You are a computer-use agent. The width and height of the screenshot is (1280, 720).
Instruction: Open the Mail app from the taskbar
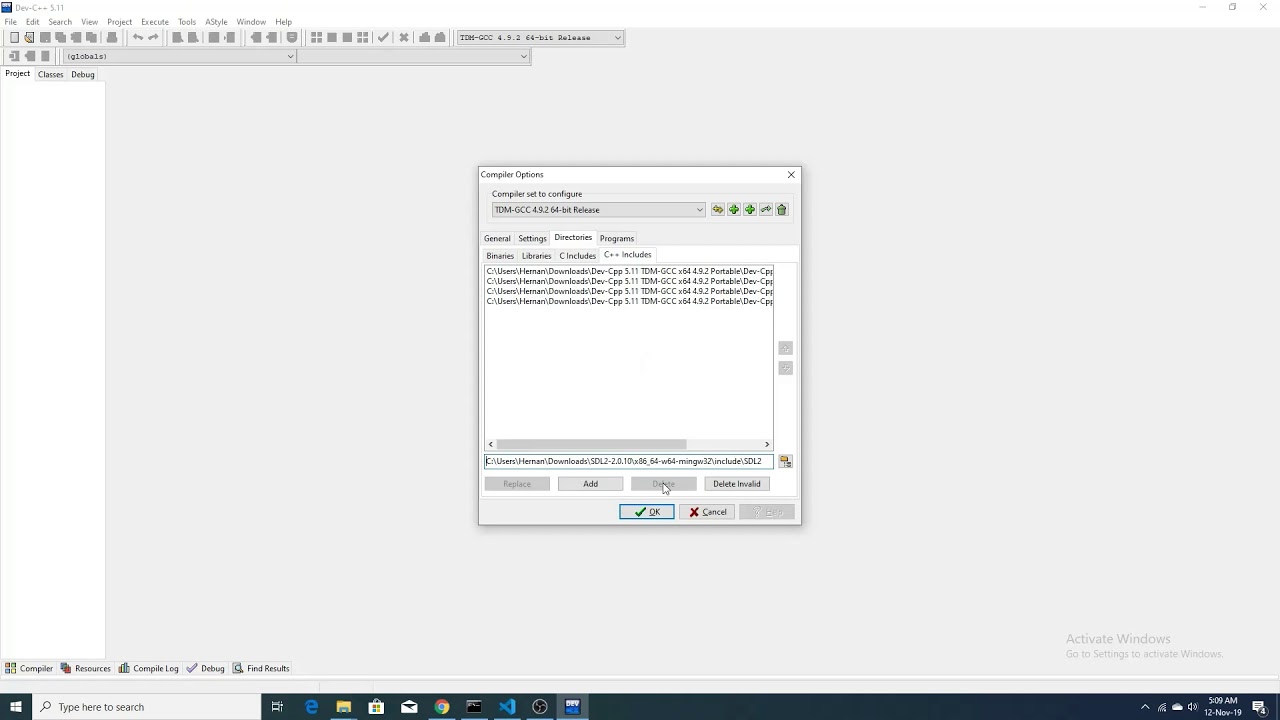pos(409,707)
